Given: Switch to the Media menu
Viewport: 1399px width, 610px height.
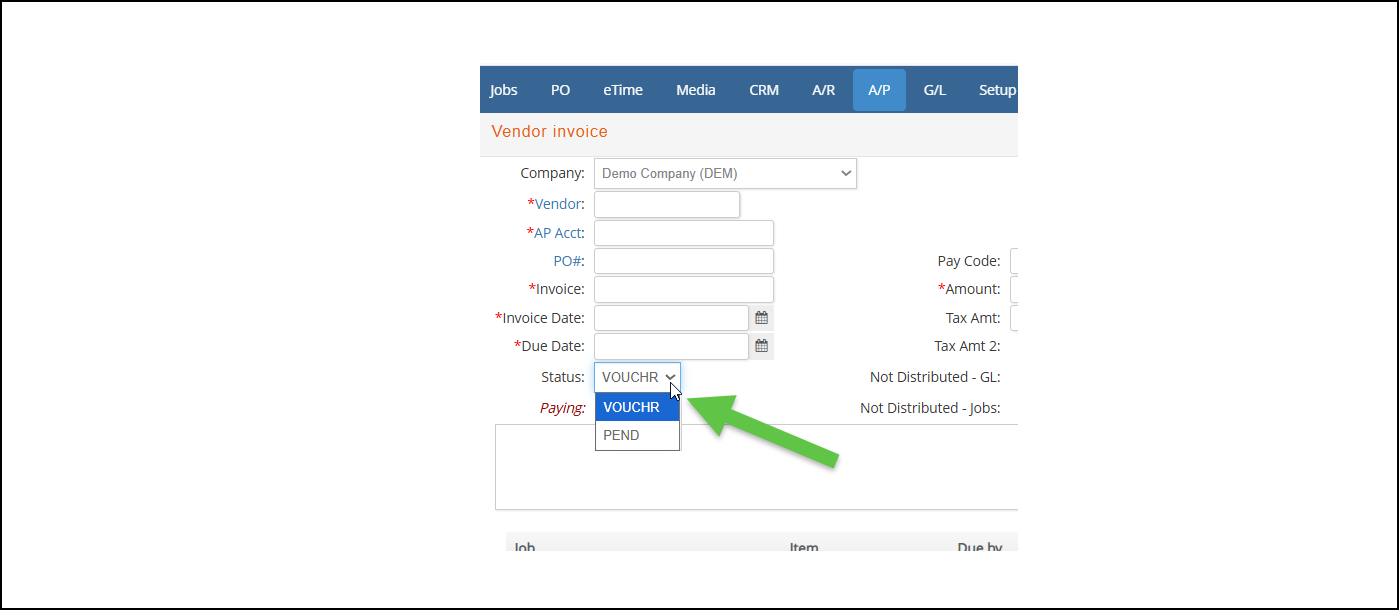Looking at the screenshot, I should point(695,90).
